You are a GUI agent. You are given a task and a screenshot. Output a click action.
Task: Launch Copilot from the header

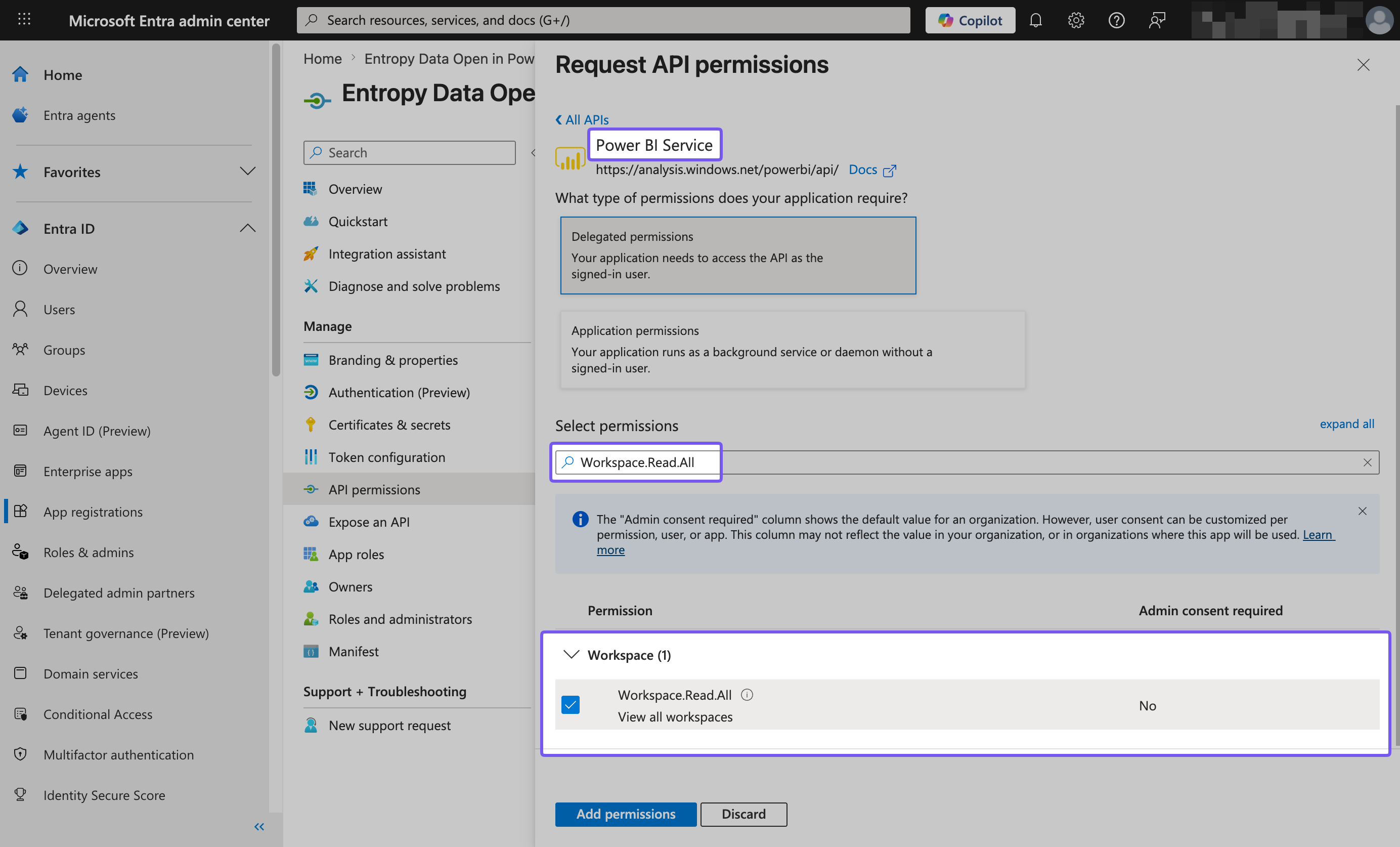[970, 20]
